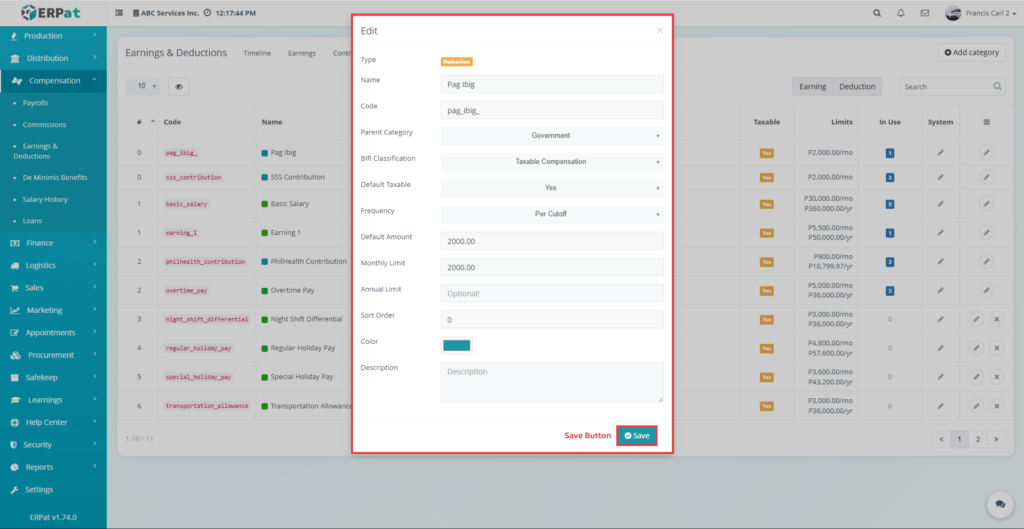Toggle the Earning filter button
The image size is (1024, 529).
(x=812, y=87)
